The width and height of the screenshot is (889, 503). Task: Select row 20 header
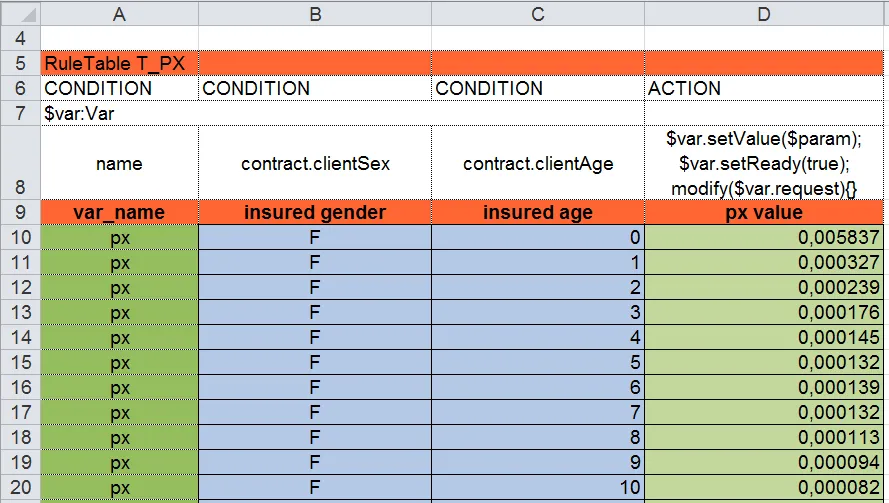(20, 488)
